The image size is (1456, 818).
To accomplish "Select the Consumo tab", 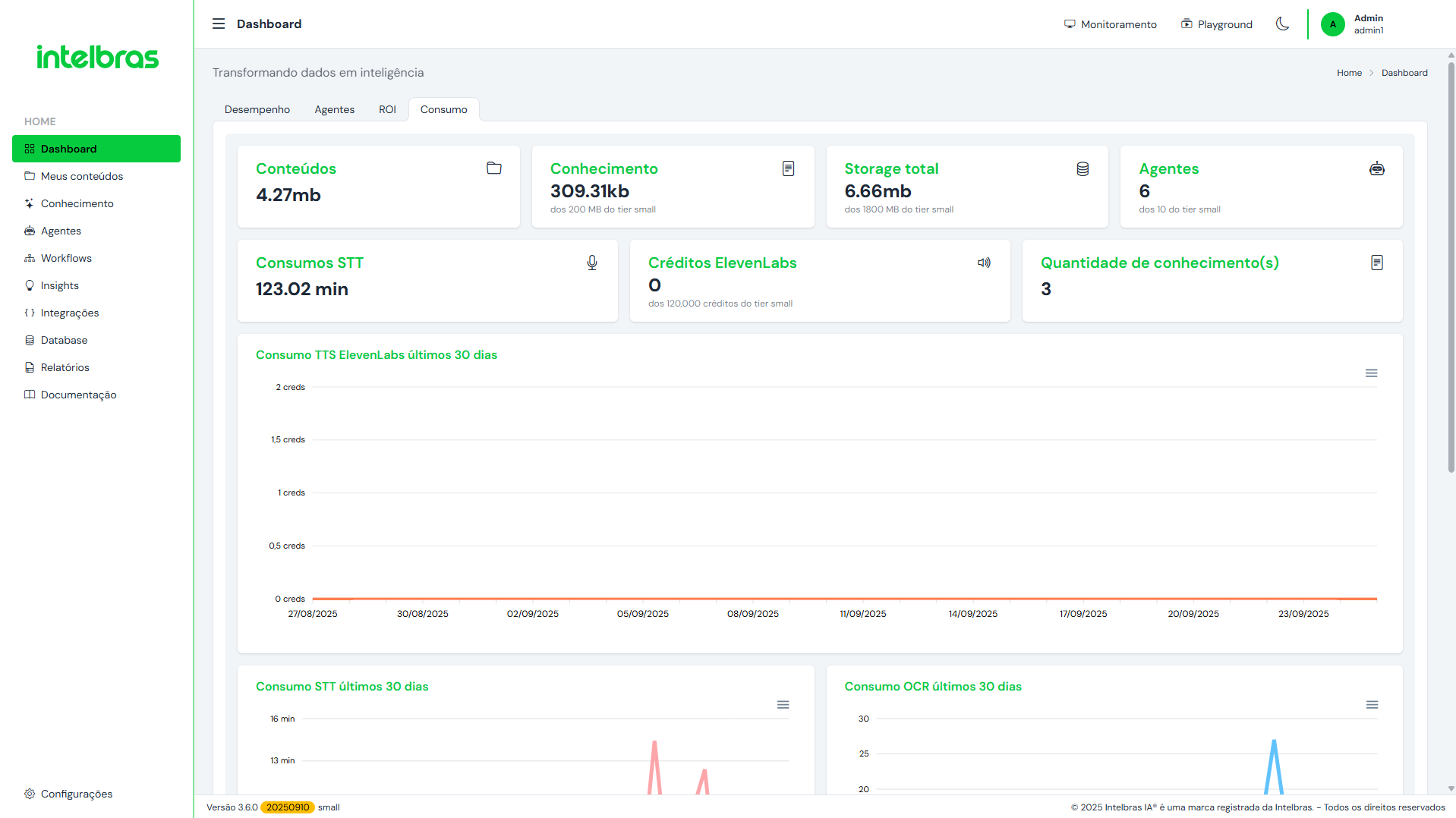I will [x=444, y=109].
